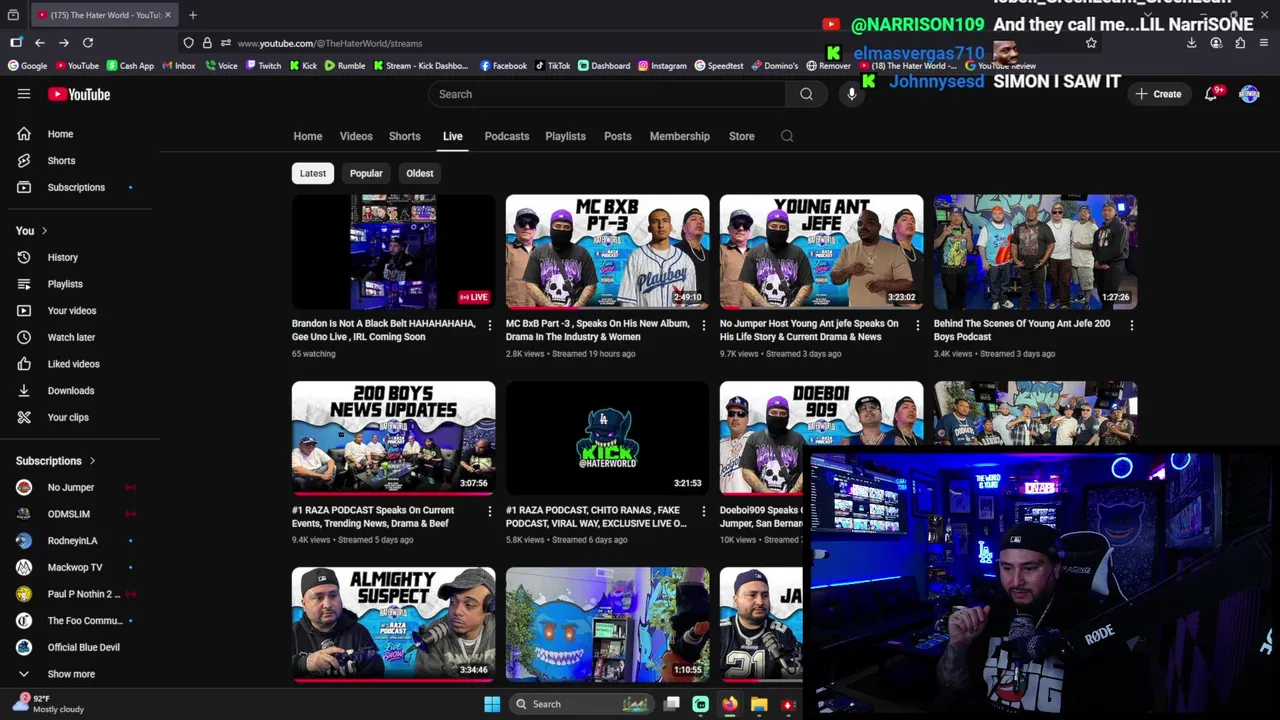Open the Instagram bookmark
This screenshot has height=720, width=1280.
click(x=663, y=66)
